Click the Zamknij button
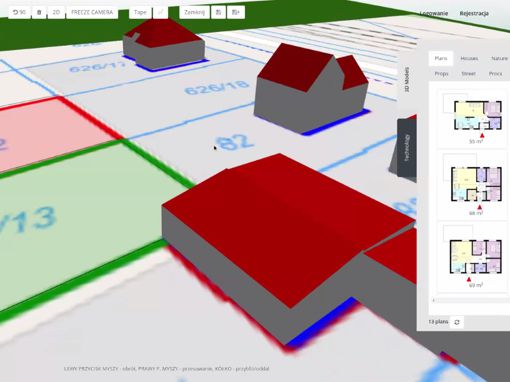This screenshot has height=382, width=510. coord(194,12)
